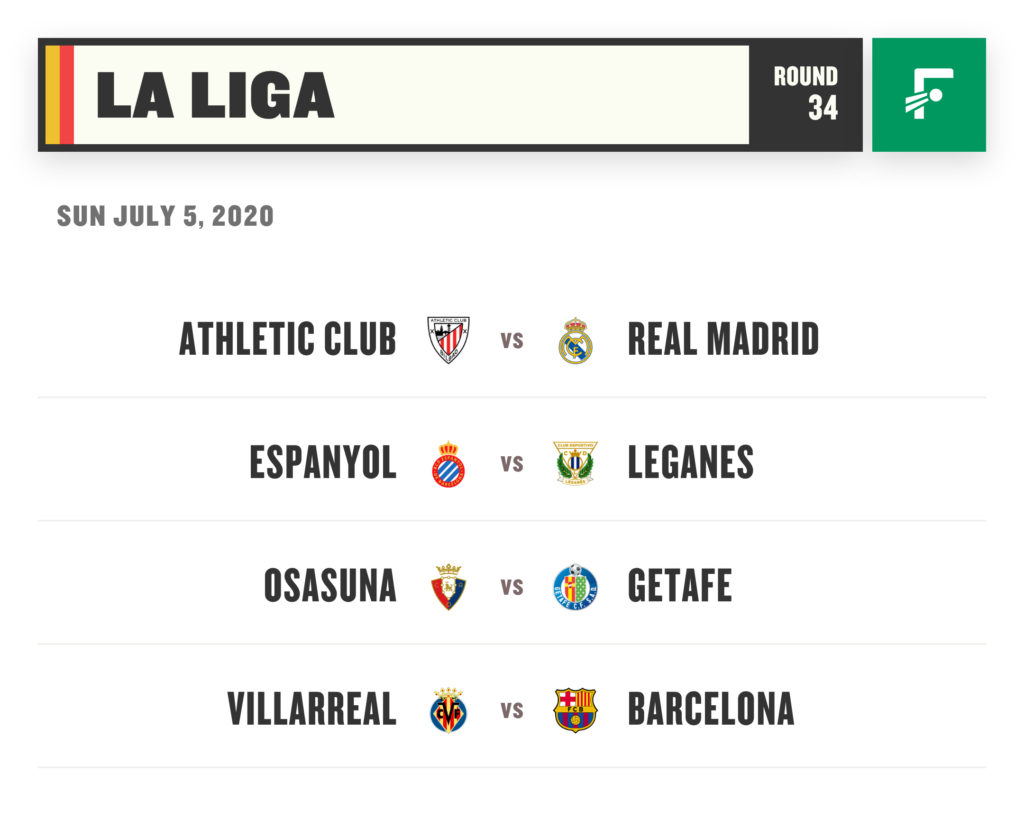Screen dimensions: 1024x829
Task: Click the Sun July 5, 2020 date
Action: point(165,216)
